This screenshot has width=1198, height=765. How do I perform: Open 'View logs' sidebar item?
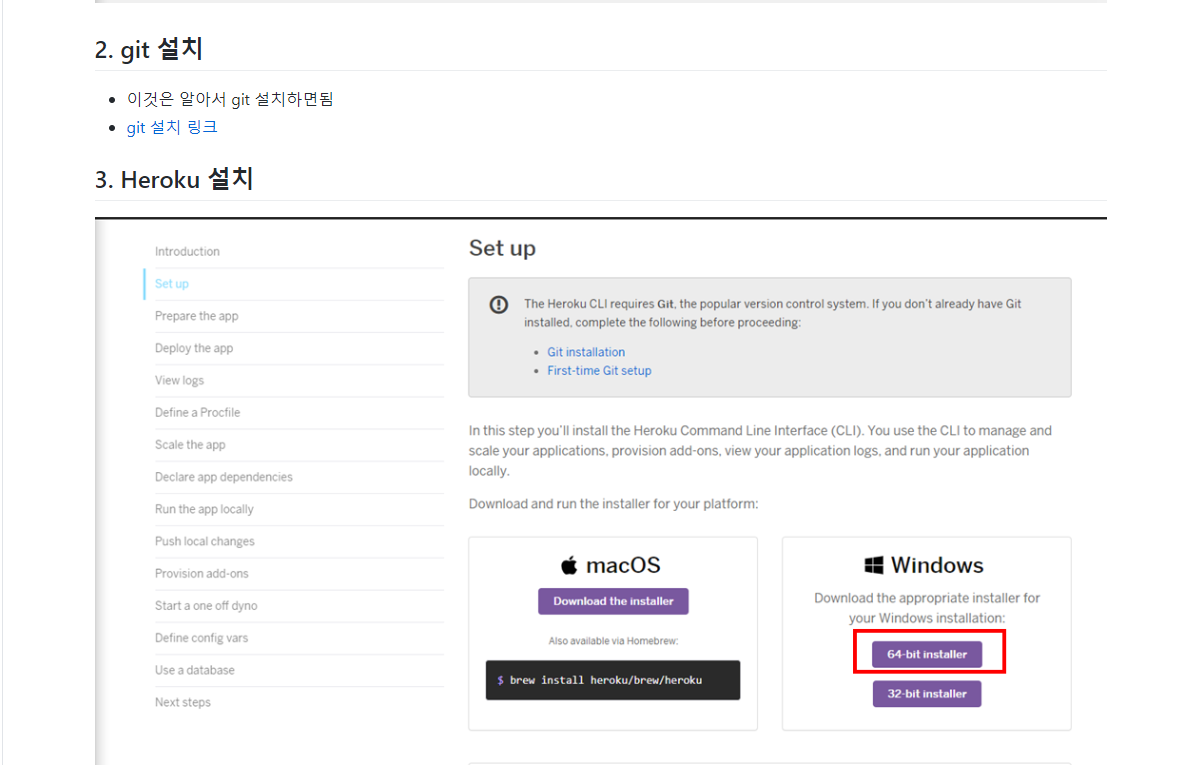180,380
